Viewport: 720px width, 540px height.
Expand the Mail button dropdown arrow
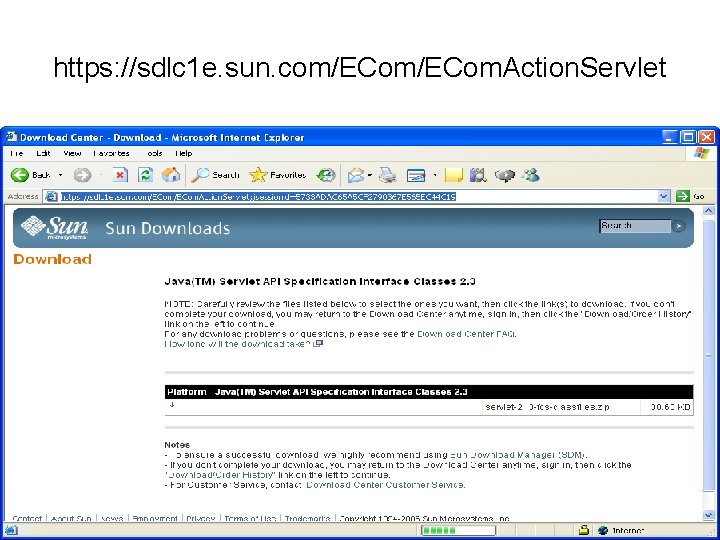tap(370, 175)
